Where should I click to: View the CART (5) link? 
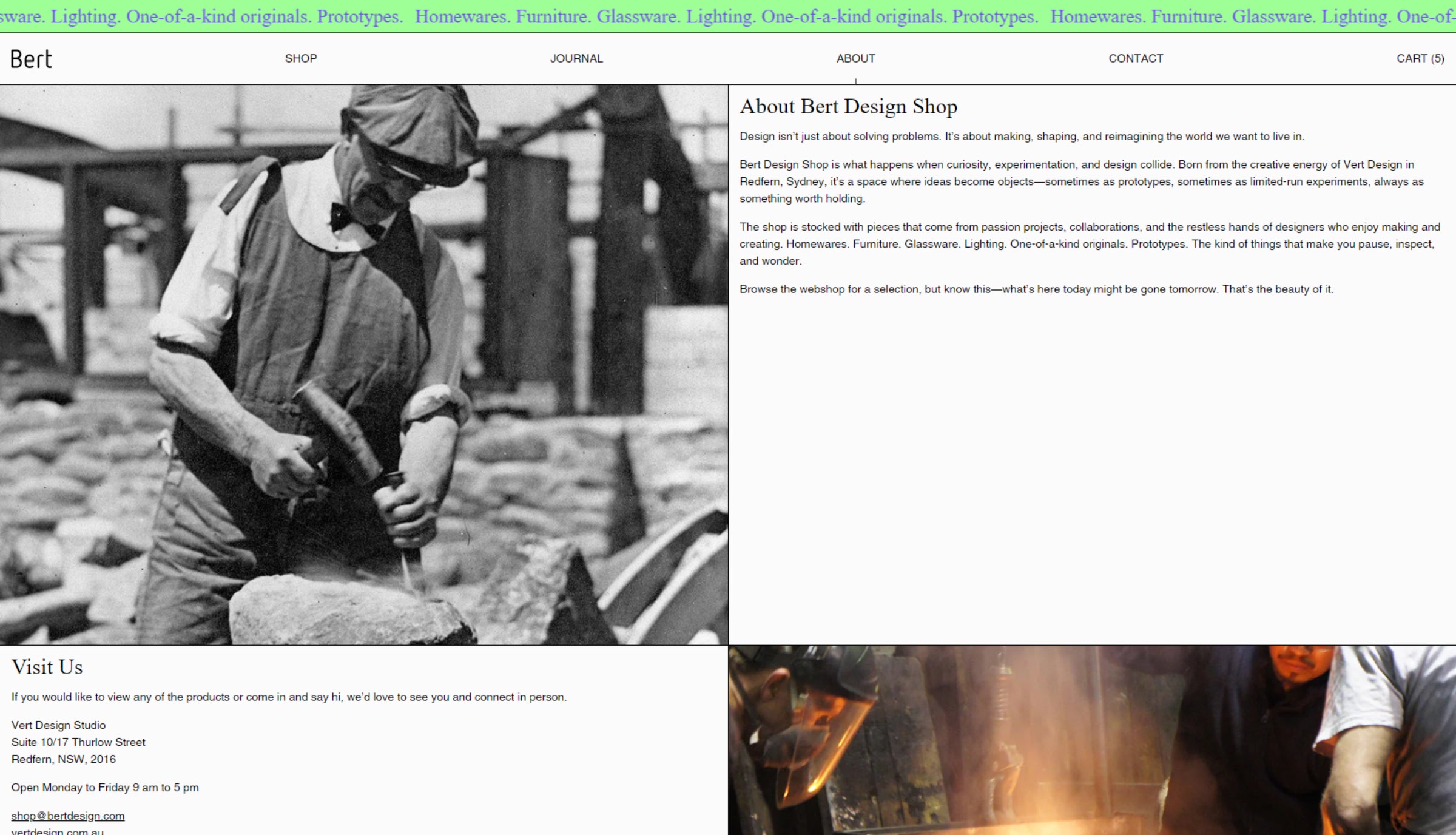(1420, 58)
